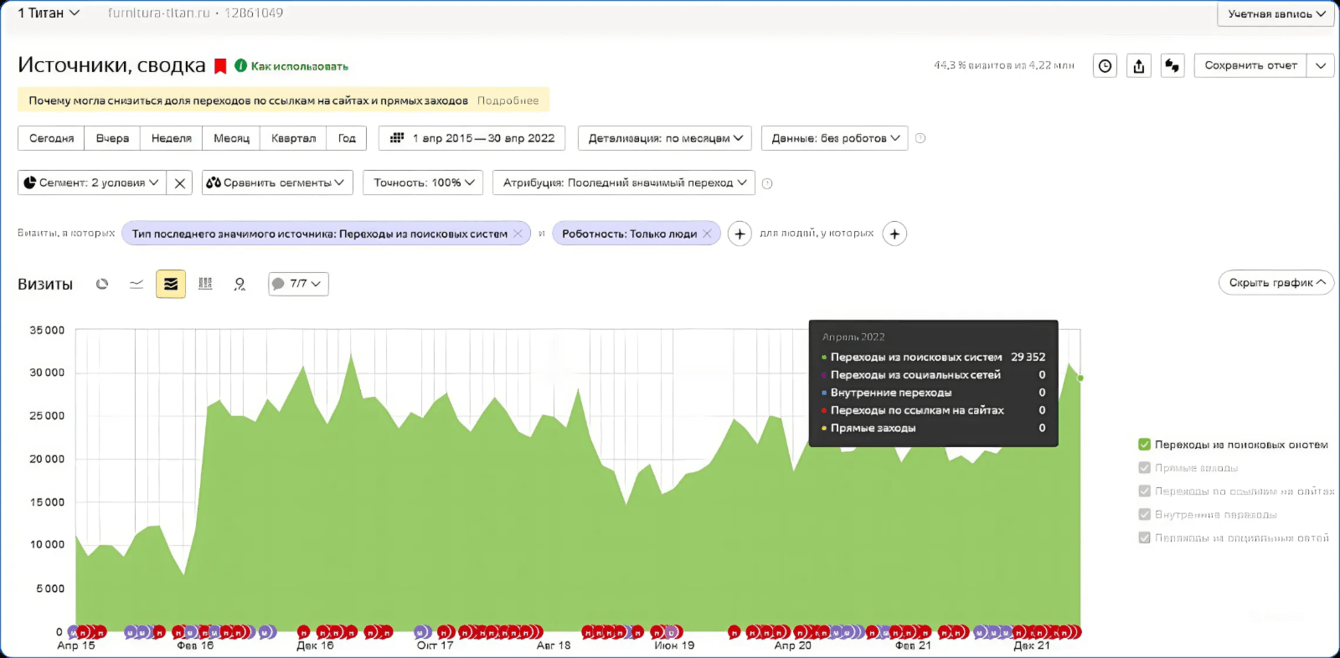The width and height of the screenshot is (1340, 658).
Task: Toggle the 'Прямые заходы' legend checkbox
Action: point(1144,467)
